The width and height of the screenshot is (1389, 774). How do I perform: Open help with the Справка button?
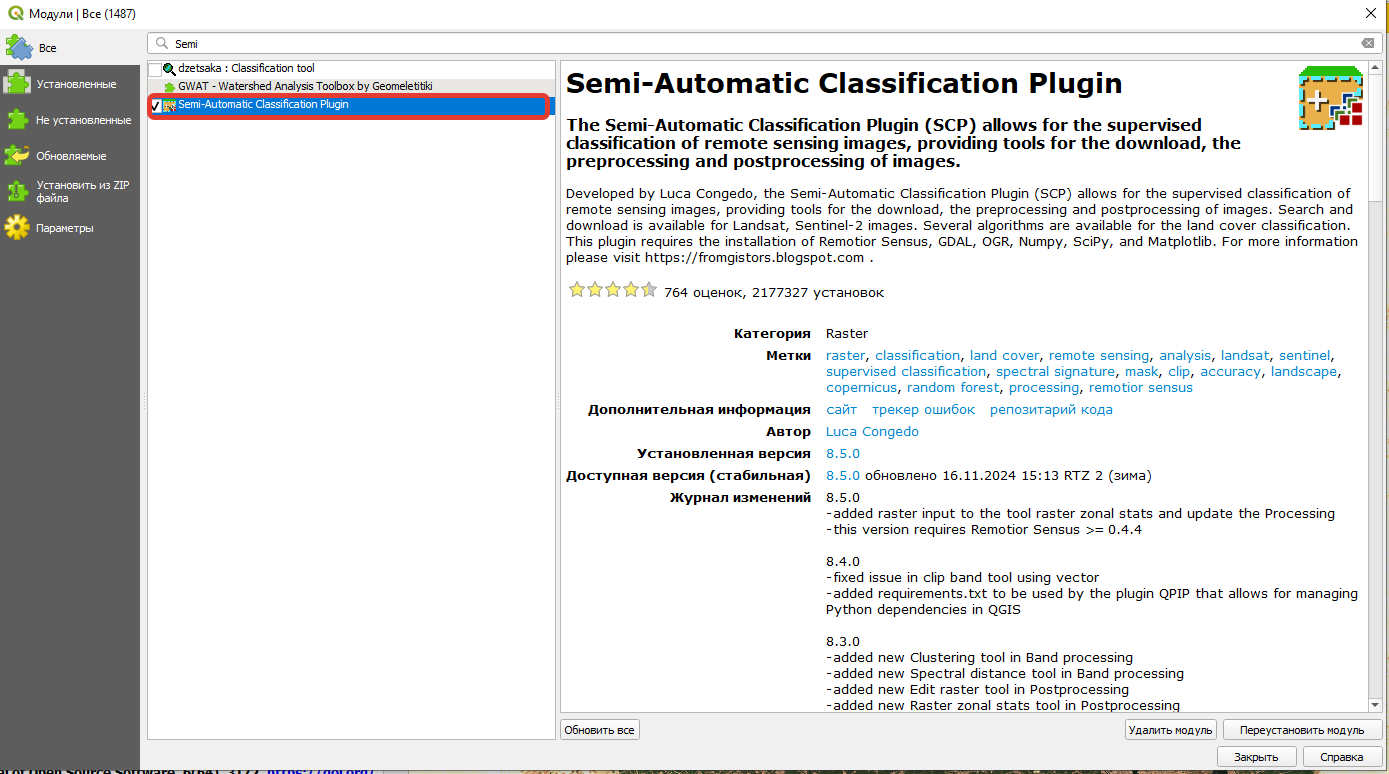coord(1342,757)
